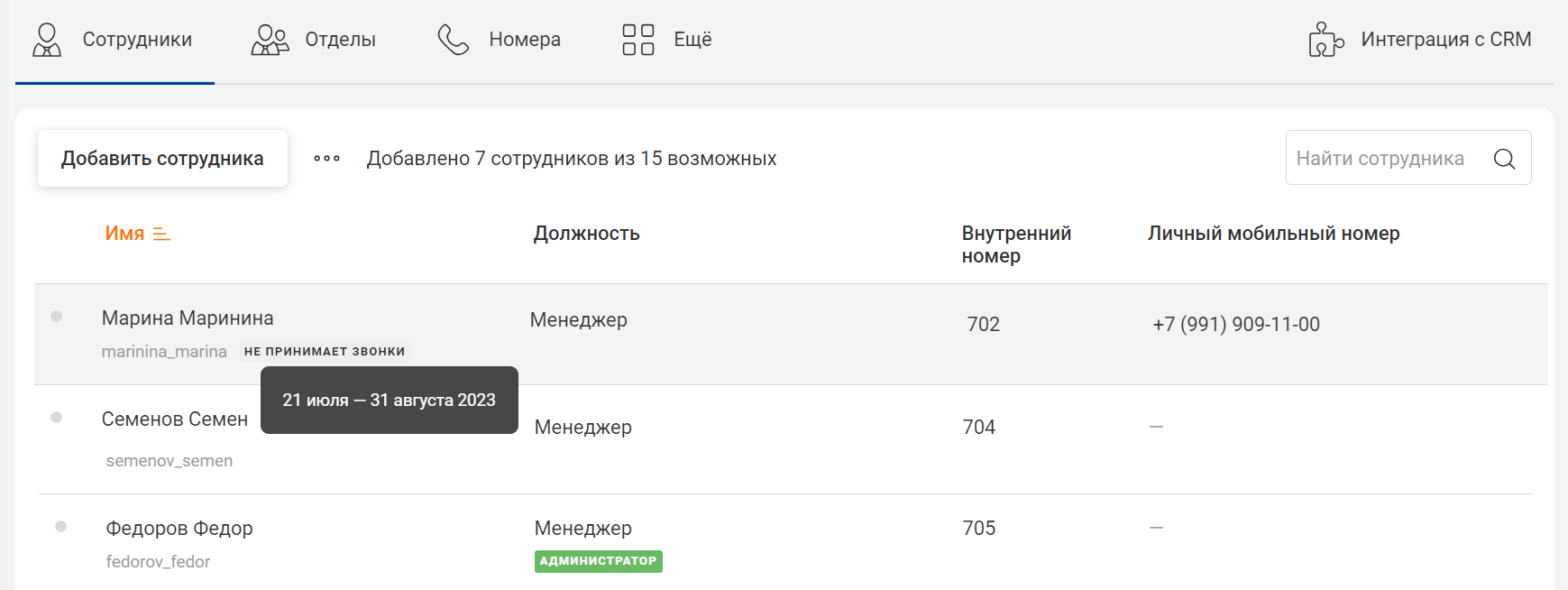Click Менеджер position in Семенов Семен row
Image resolution: width=1568 pixels, height=590 pixels.
pos(583,428)
